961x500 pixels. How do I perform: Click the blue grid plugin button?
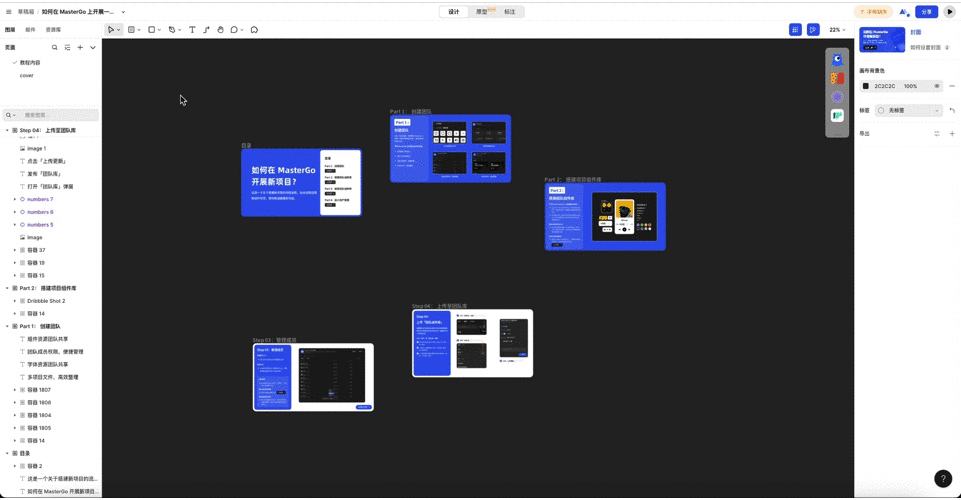tap(795, 29)
